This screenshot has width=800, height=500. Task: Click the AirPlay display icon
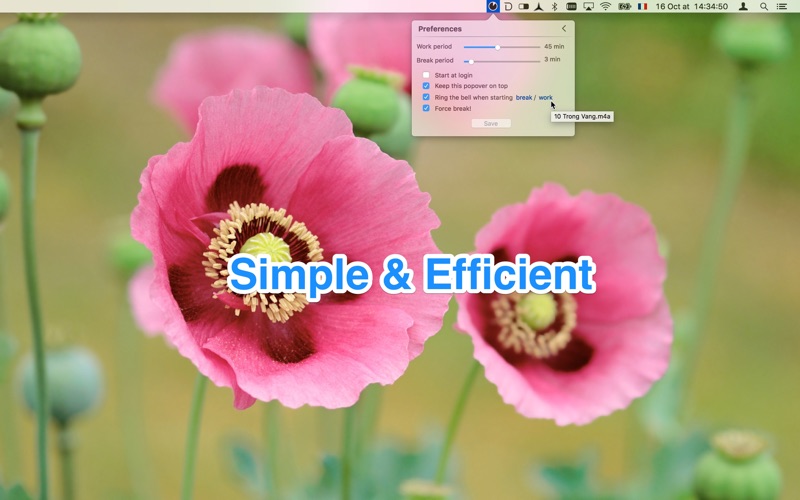[x=588, y=7]
